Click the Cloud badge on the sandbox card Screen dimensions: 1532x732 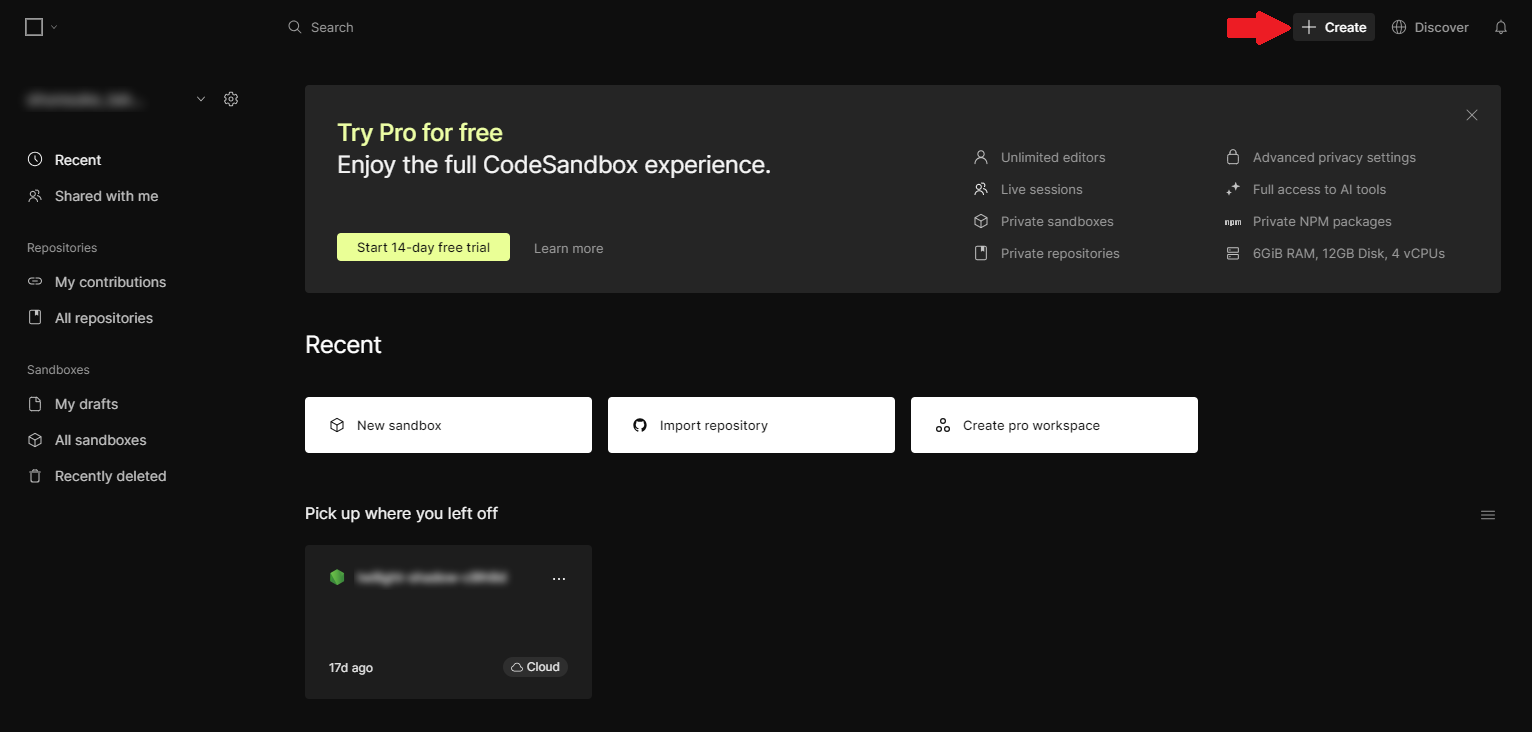[535, 666]
